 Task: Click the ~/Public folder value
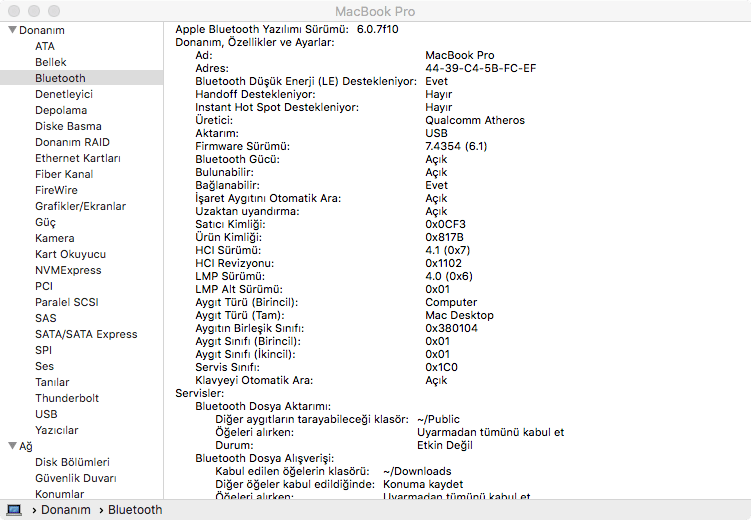(438, 419)
